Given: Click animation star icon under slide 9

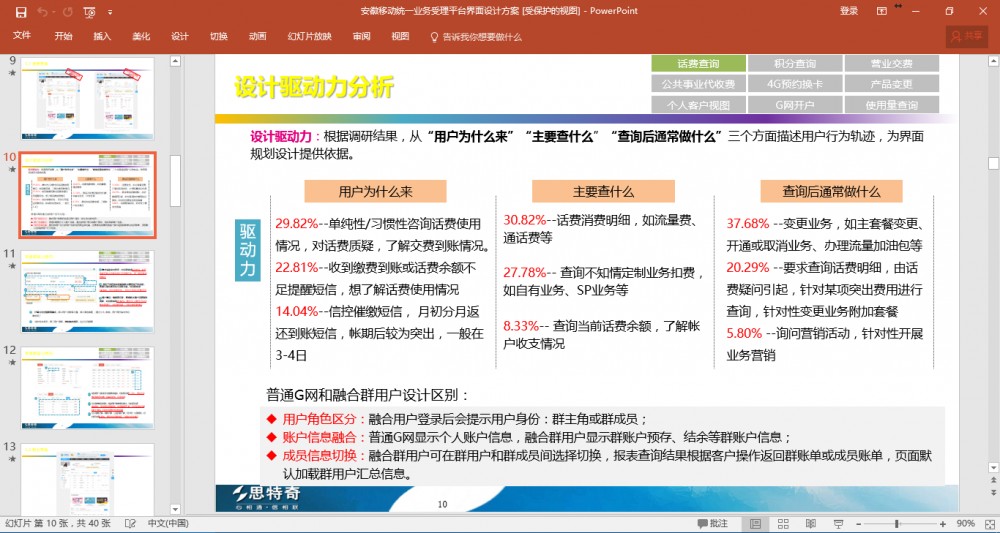Looking at the screenshot, I should pos(11,73).
